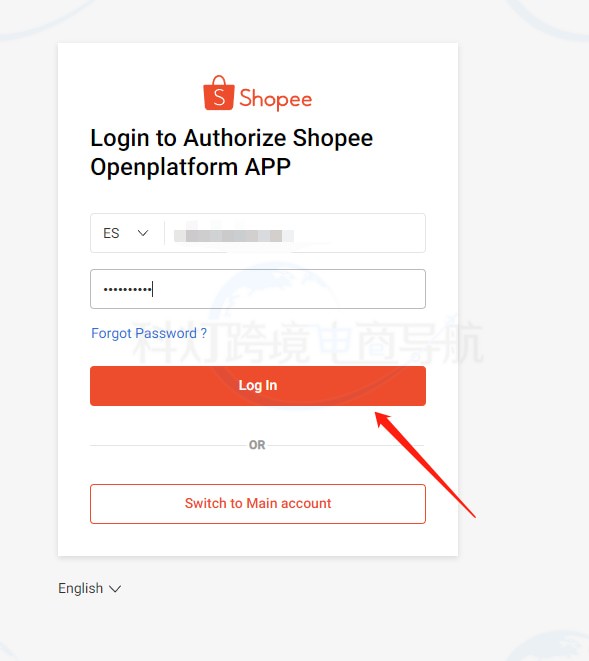Click the faint Chinese watermark text
The image size is (589, 661).
308,342
